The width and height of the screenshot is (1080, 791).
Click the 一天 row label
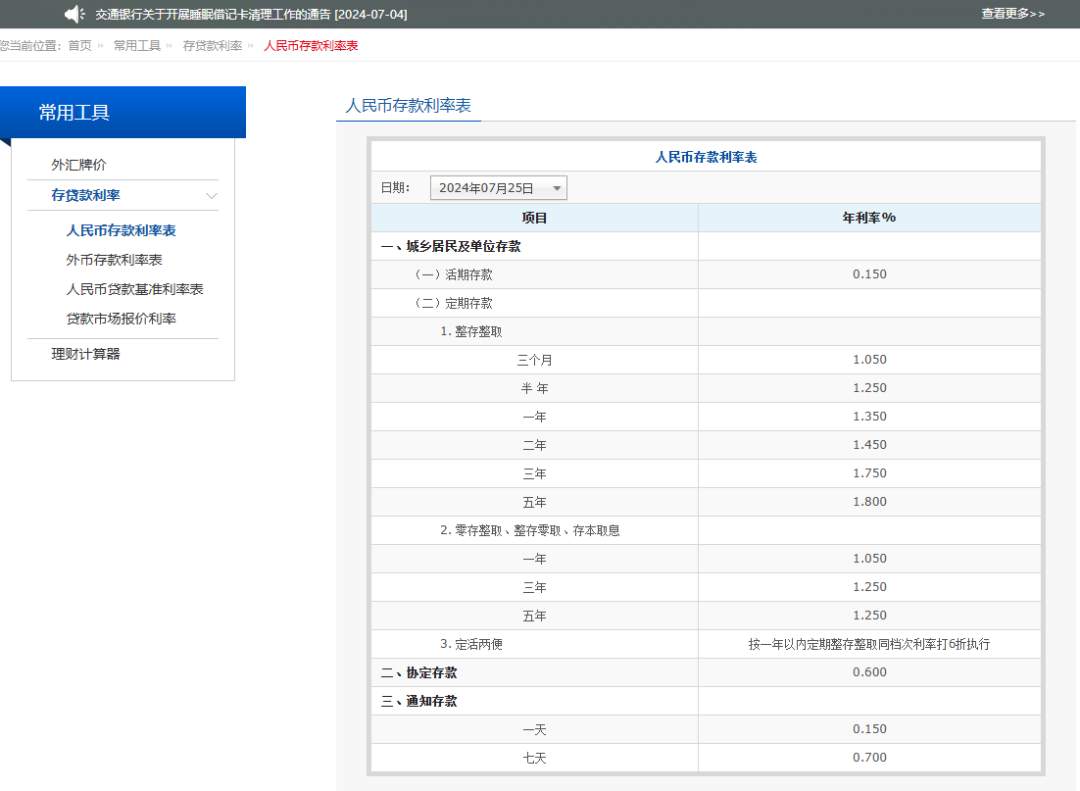[x=534, y=730]
